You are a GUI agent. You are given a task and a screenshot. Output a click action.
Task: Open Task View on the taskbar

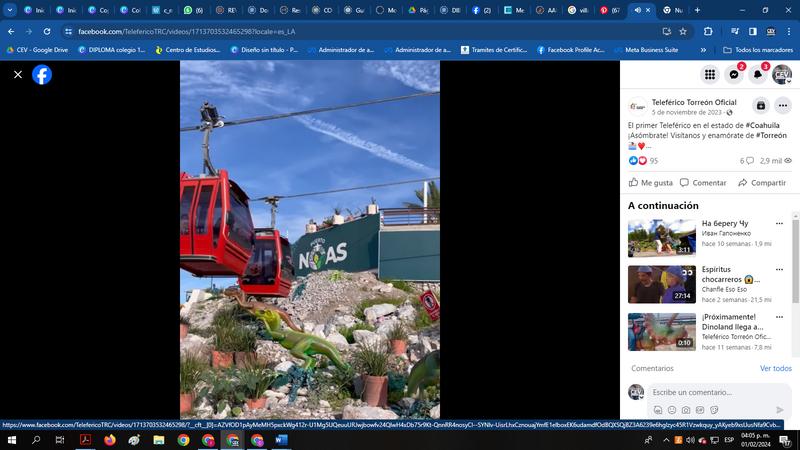[x=60, y=440]
